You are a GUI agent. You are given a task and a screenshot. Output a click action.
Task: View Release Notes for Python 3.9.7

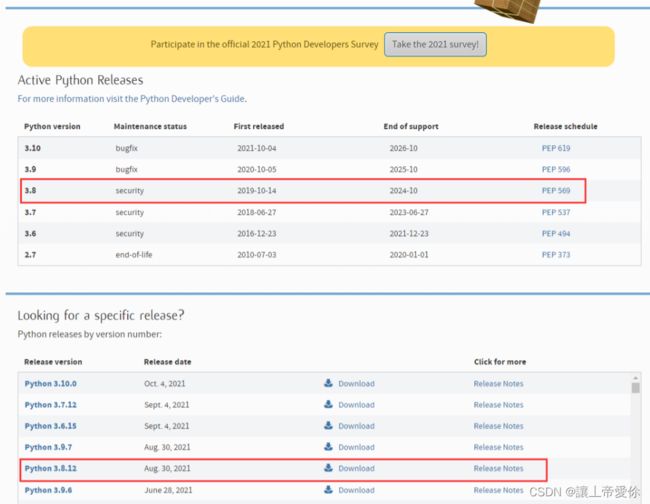click(x=498, y=447)
